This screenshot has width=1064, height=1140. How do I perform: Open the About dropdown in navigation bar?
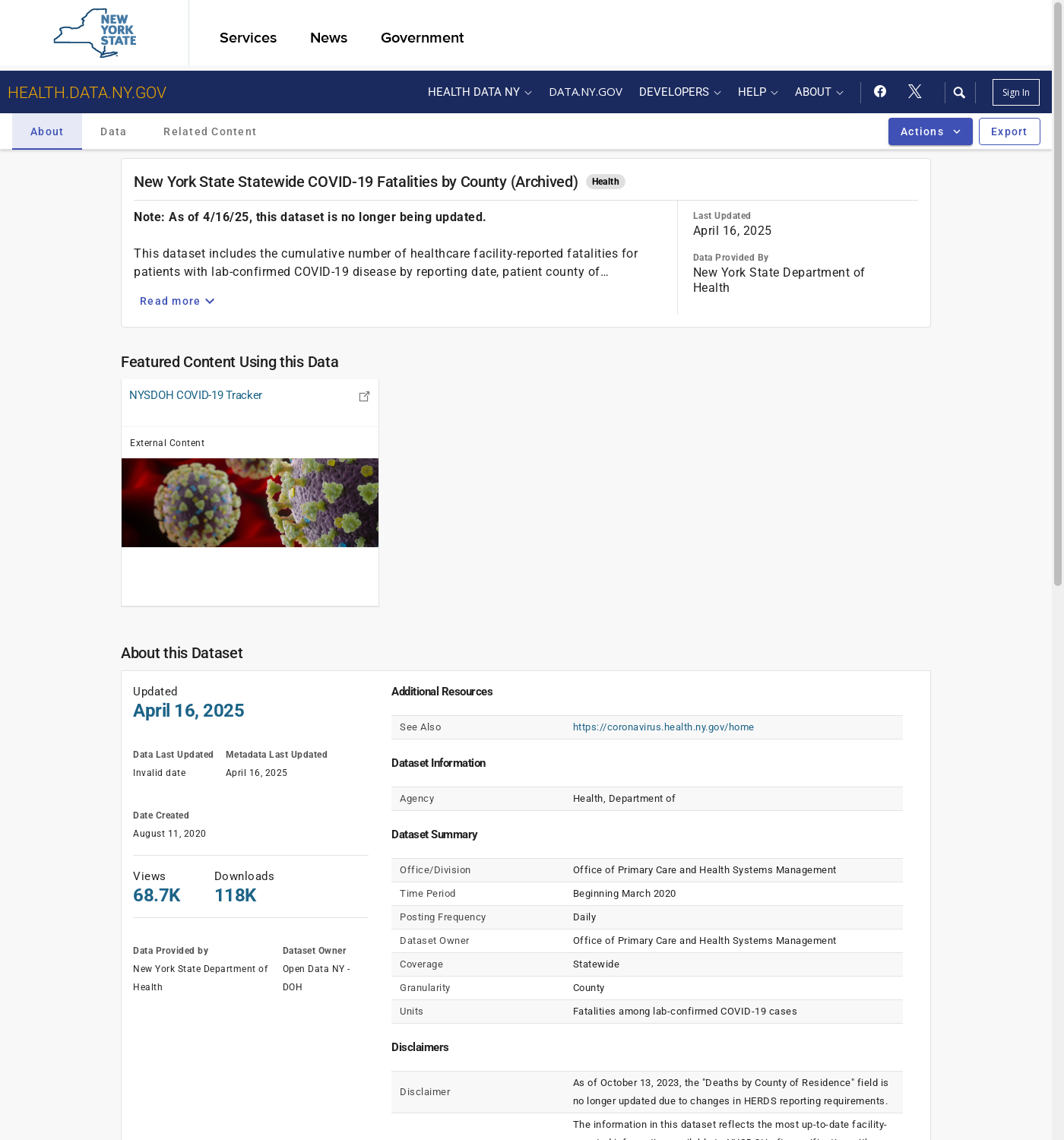coord(819,92)
